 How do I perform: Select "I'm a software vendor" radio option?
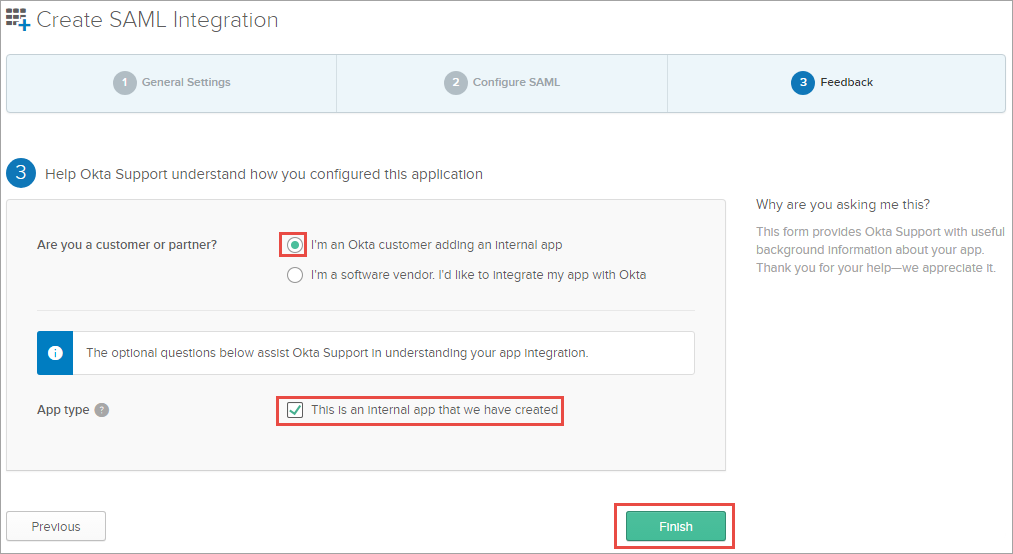[x=295, y=275]
